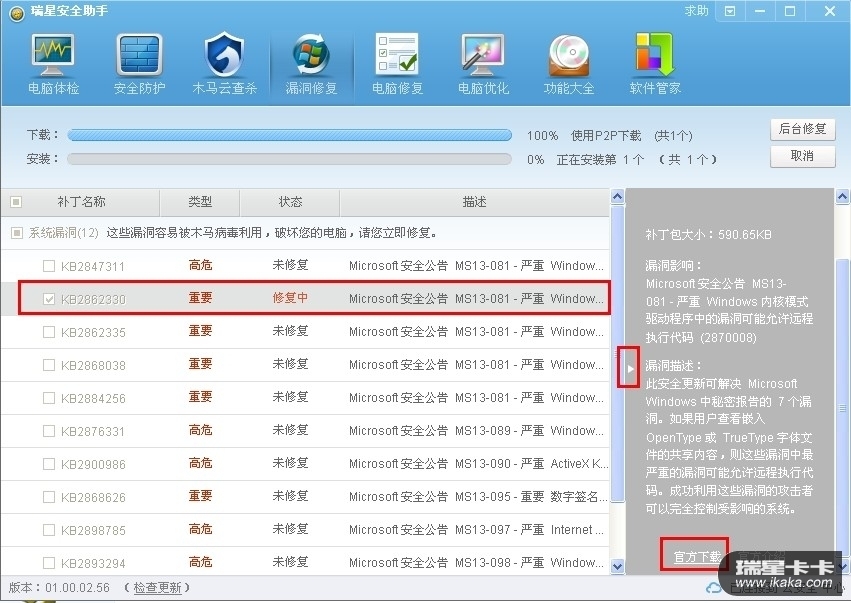851x603 pixels.
Task: Toggle the 系统漏洞(12) group checkbox
Action: coord(17,233)
